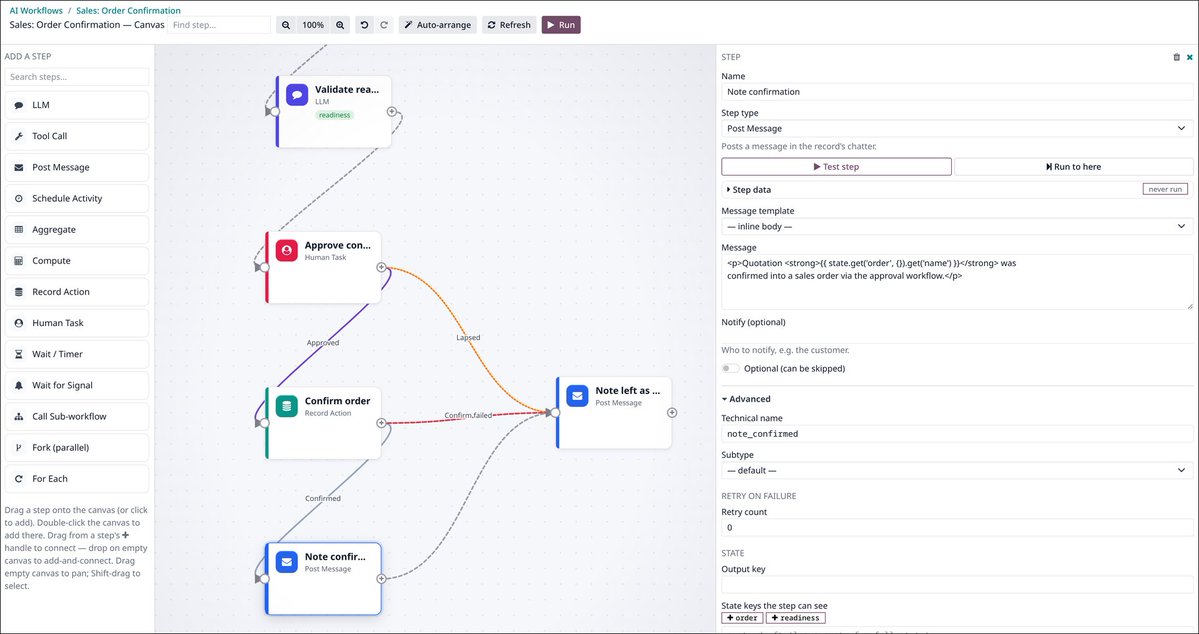This screenshot has width=1199, height=634.
Task: Click the Refresh button
Action: click(x=509, y=25)
